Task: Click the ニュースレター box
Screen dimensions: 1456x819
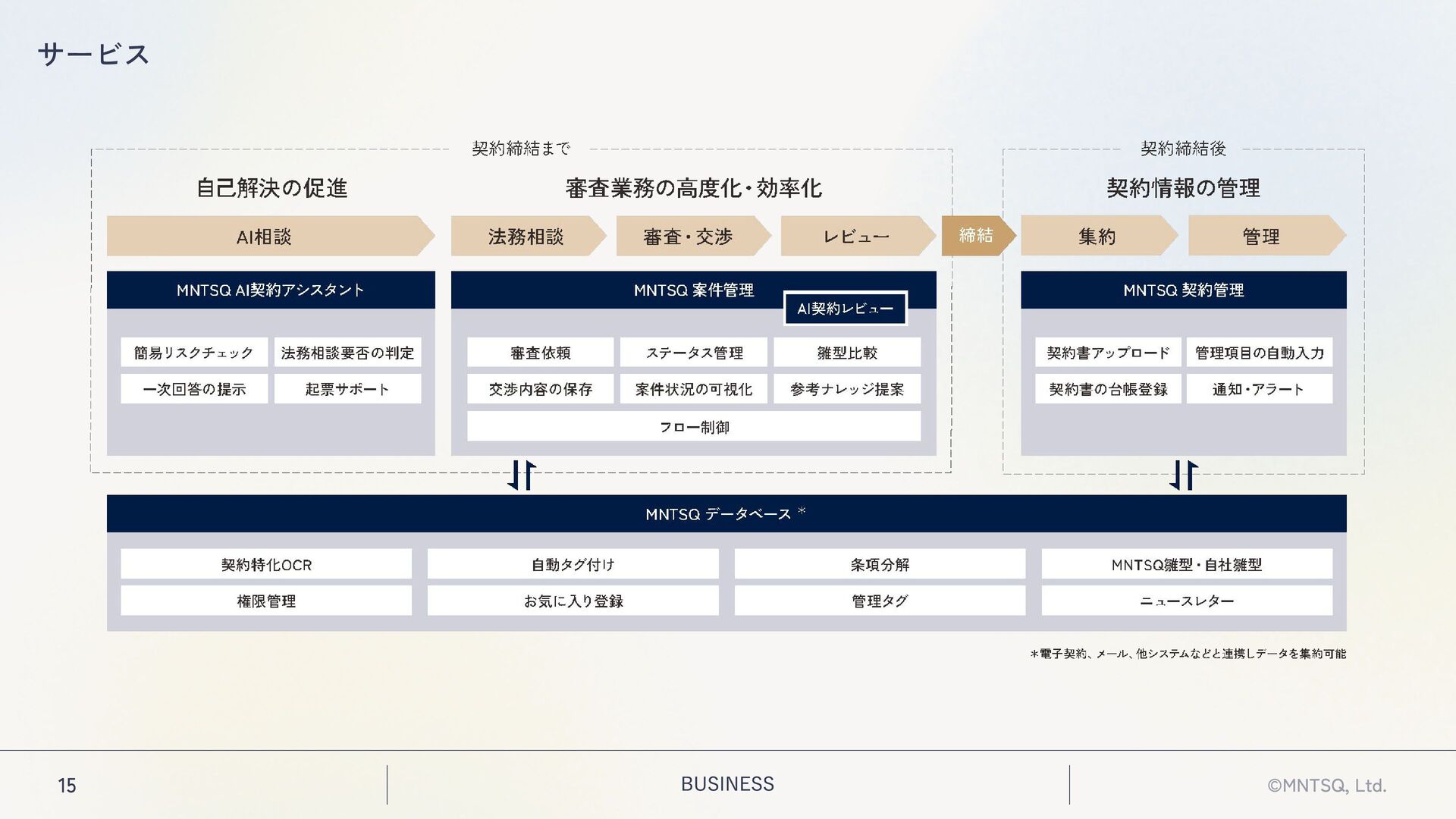Action: (1186, 601)
